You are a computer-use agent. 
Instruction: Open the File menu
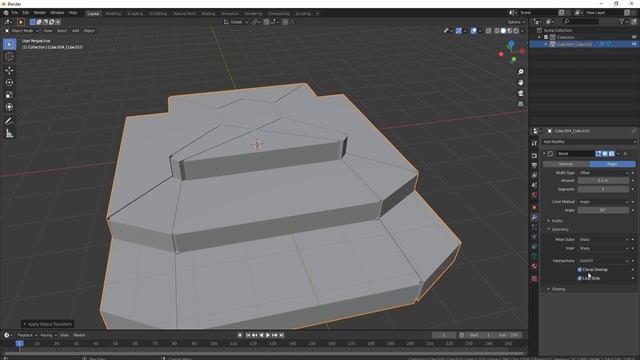point(14,13)
